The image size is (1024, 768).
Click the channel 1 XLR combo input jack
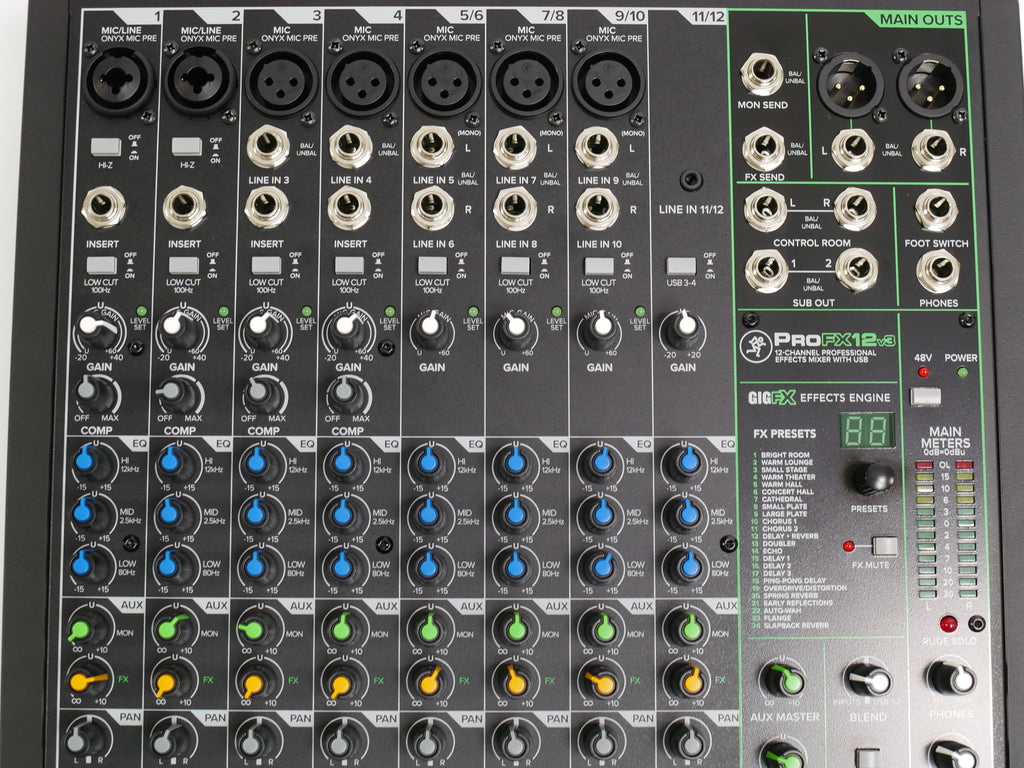click(119, 81)
